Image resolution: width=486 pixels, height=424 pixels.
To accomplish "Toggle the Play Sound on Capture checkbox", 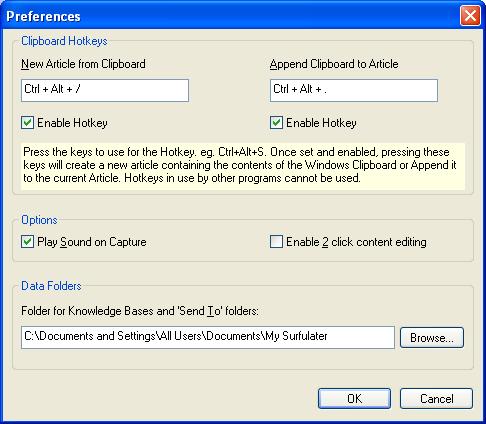I will [x=27, y=242].
